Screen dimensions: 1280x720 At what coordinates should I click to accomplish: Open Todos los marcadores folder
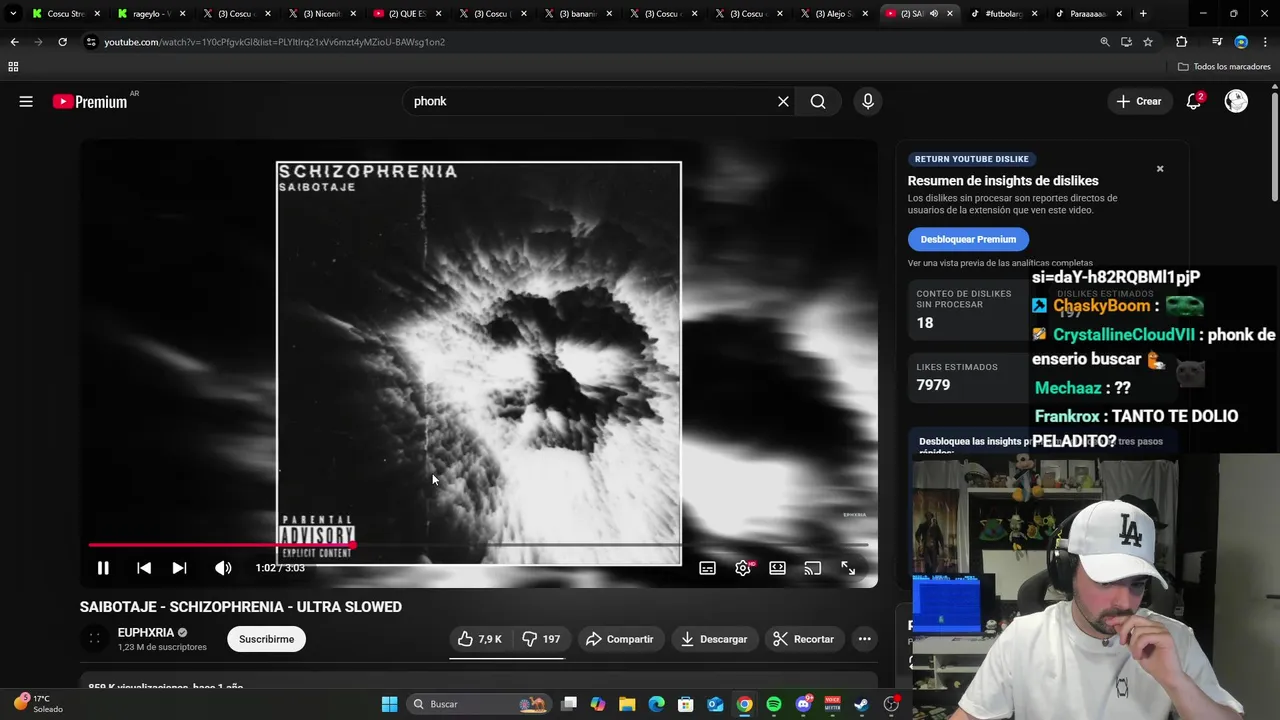[1224, 67]
